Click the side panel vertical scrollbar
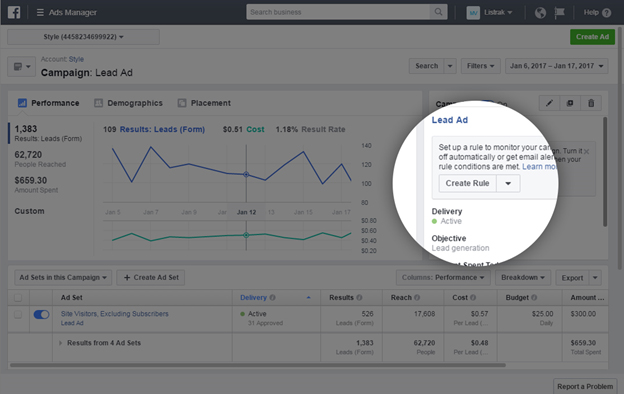This screenshot has width=624, height=394. click(605, 172)
